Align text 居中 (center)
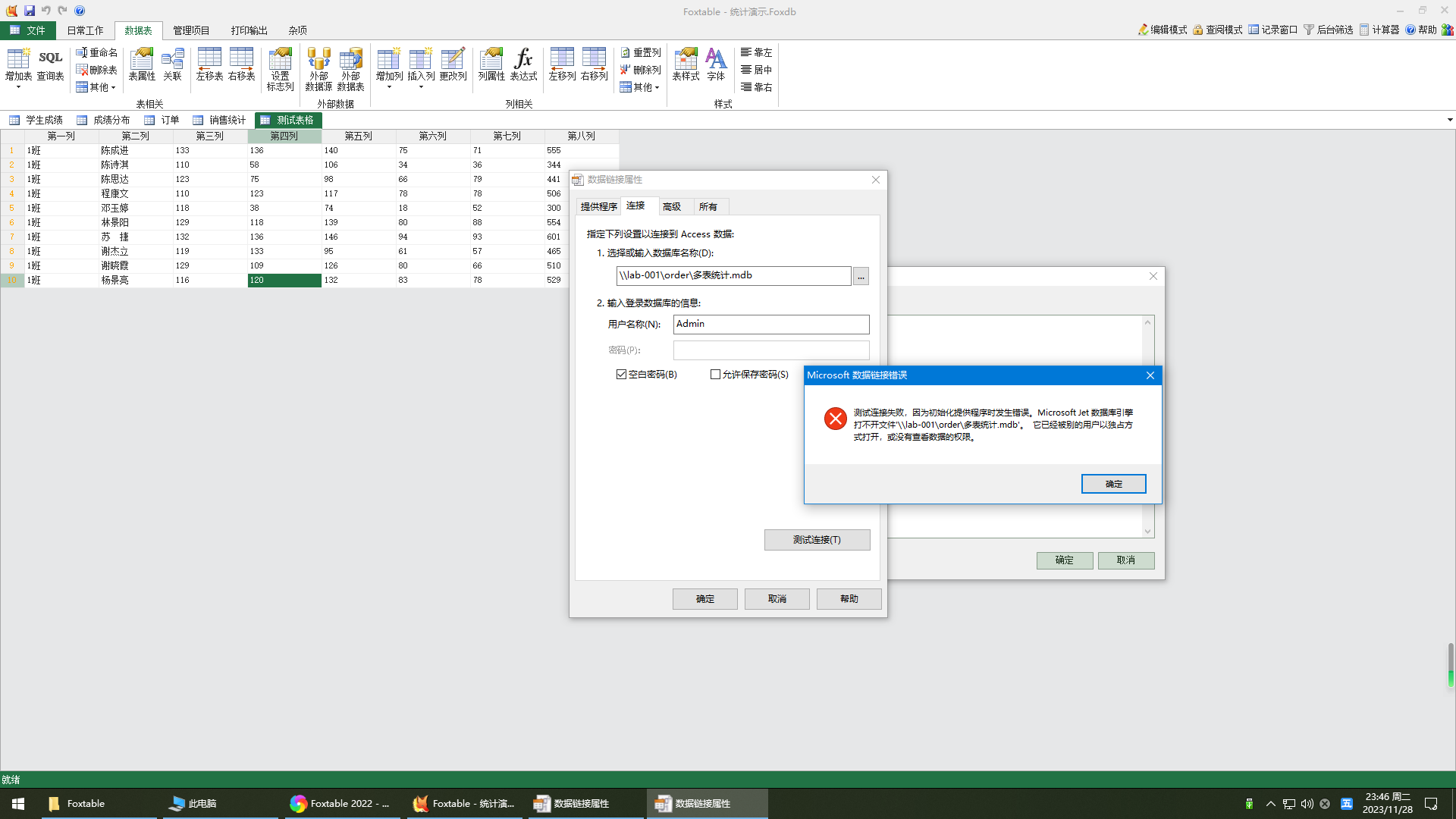 tap(756, 70)
